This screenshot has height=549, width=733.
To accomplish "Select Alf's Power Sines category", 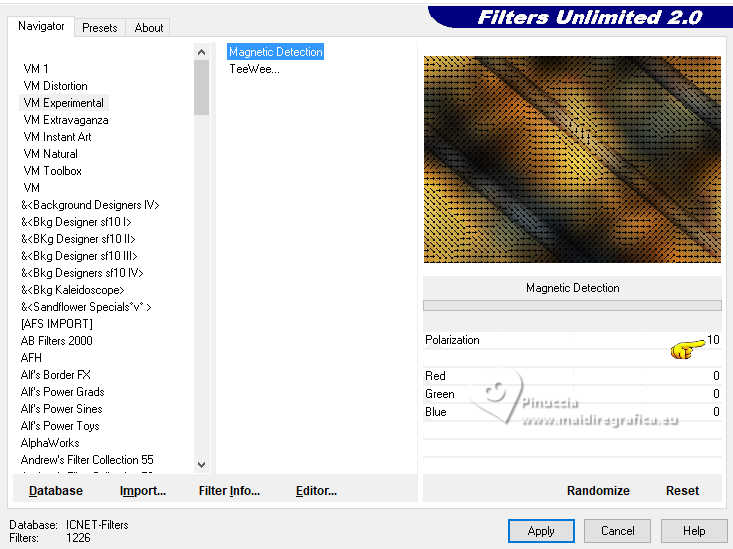I will pos(61,409).
